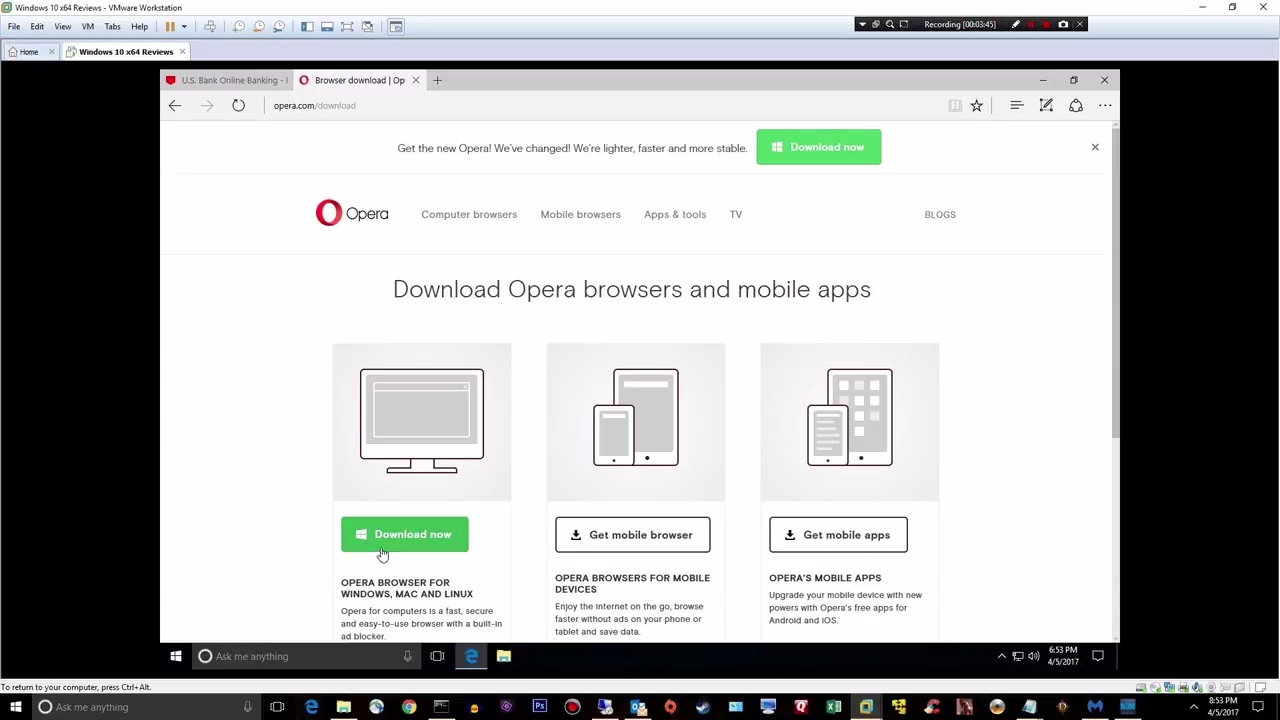Open Edge More actions ellipsis

(x=1105, y=105)
